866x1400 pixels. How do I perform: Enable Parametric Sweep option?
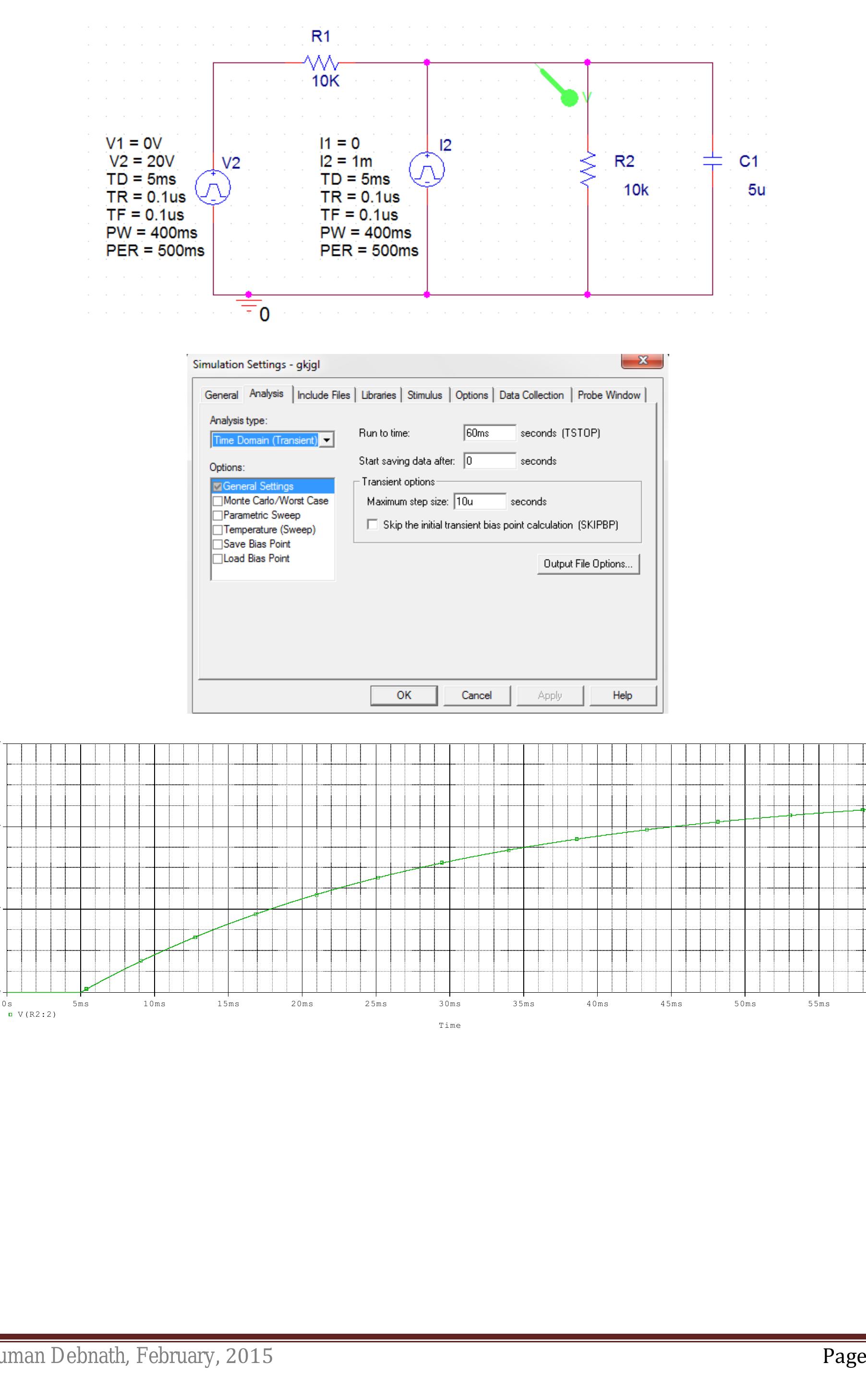217,515
